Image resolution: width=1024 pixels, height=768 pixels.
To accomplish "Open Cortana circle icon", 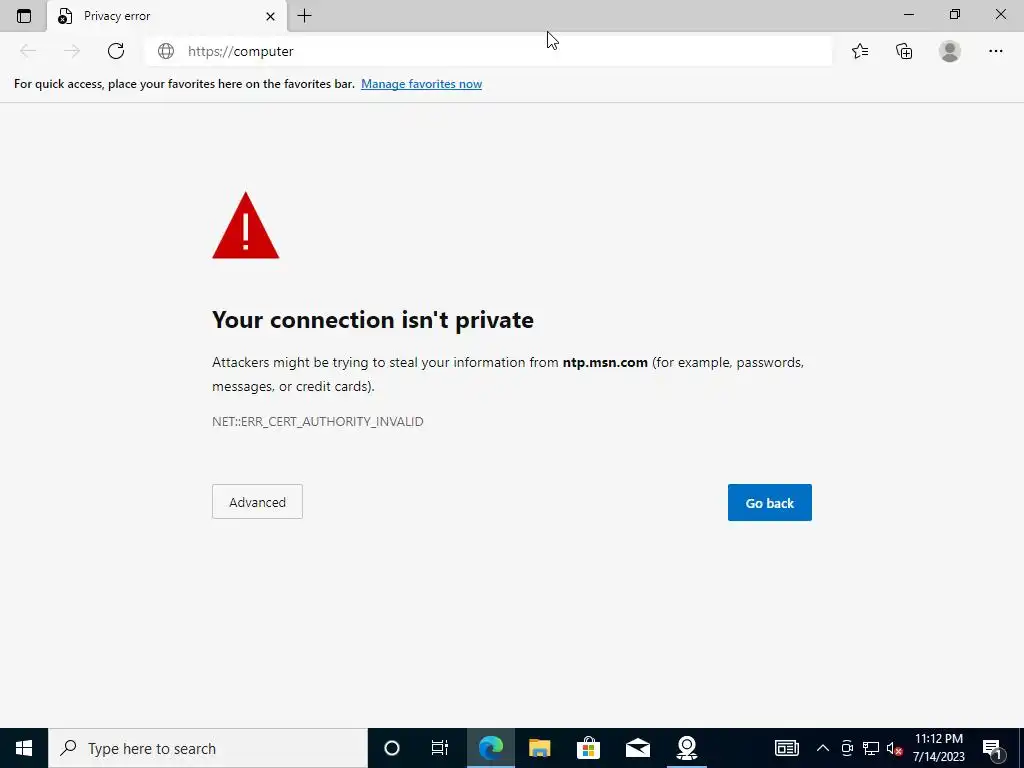I will [392, 748].
